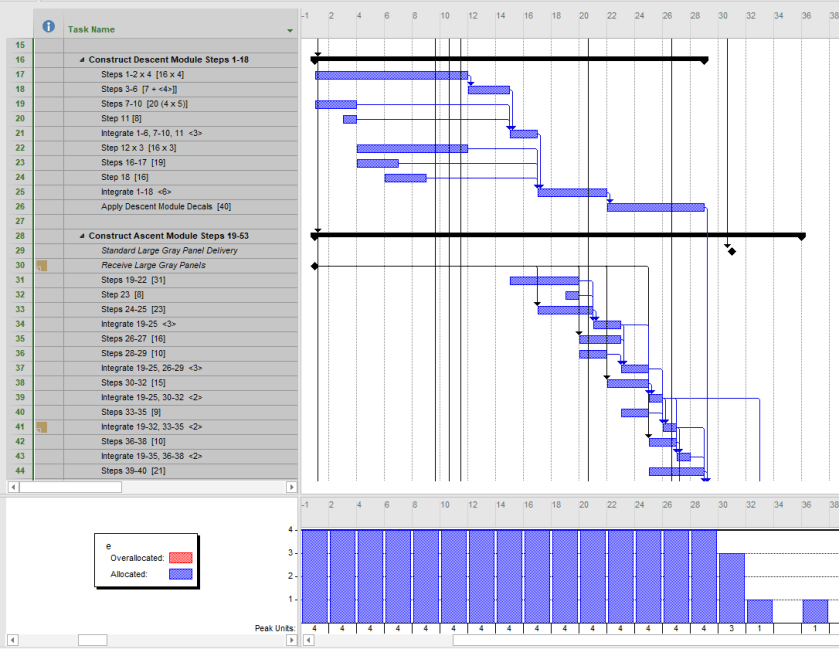839x649 pixels.
Task: Click the thick black Descent Module summary bar
Action: (500, 59)
